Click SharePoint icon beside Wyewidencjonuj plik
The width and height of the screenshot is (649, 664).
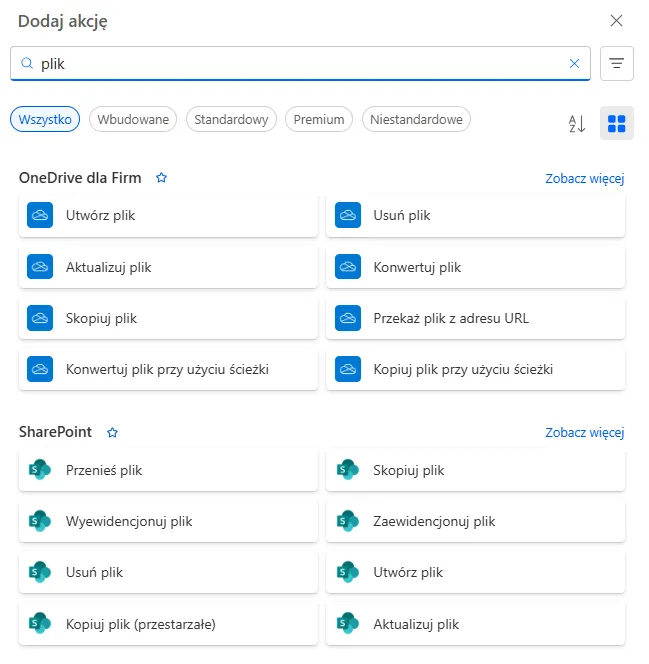(x=40, y=521)
